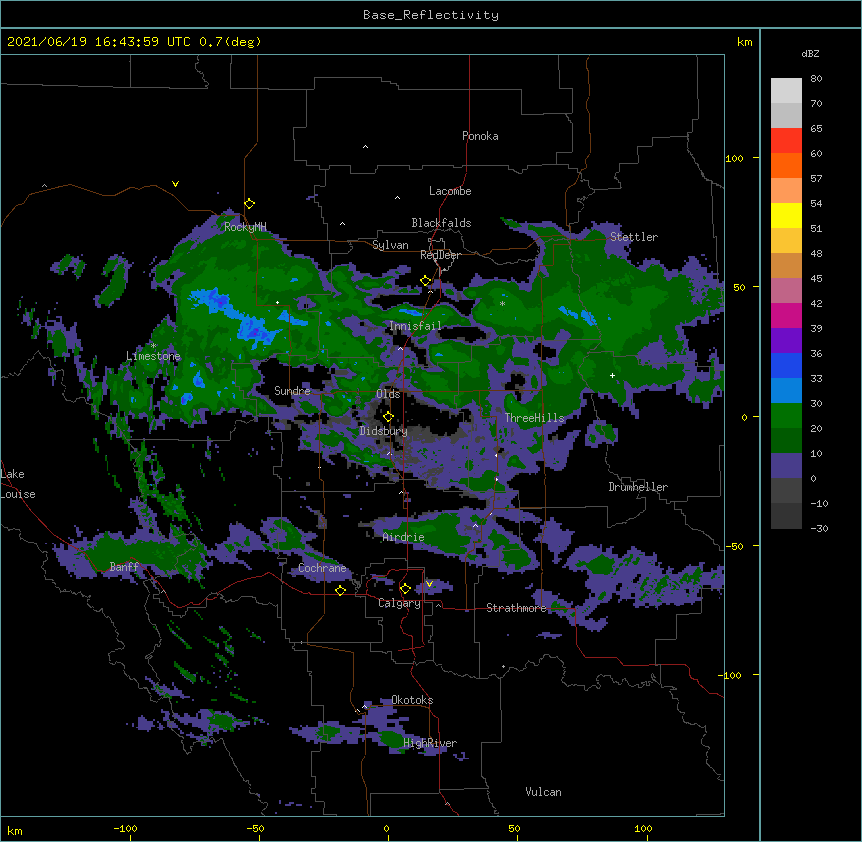The height and width of the screenshot is (842, 862).
Task: Click the Base_Reflectivity title text
Action: [x=430, y=15]
